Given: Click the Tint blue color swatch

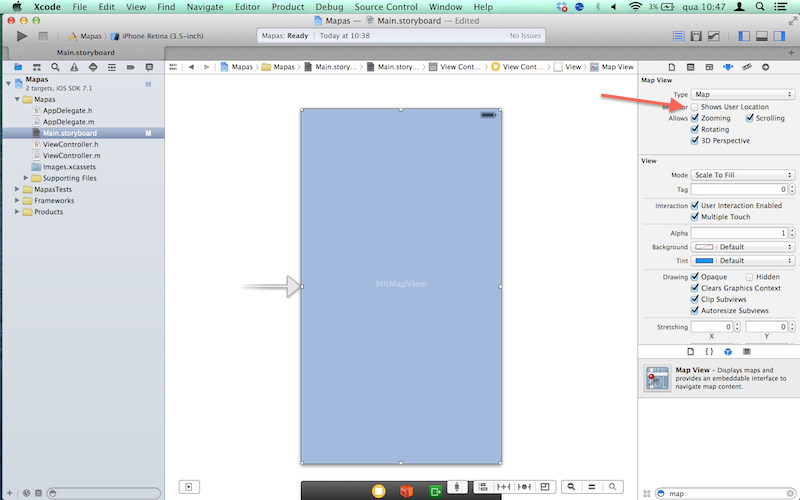Looking at the screenshot, I should tap(704, 261).
